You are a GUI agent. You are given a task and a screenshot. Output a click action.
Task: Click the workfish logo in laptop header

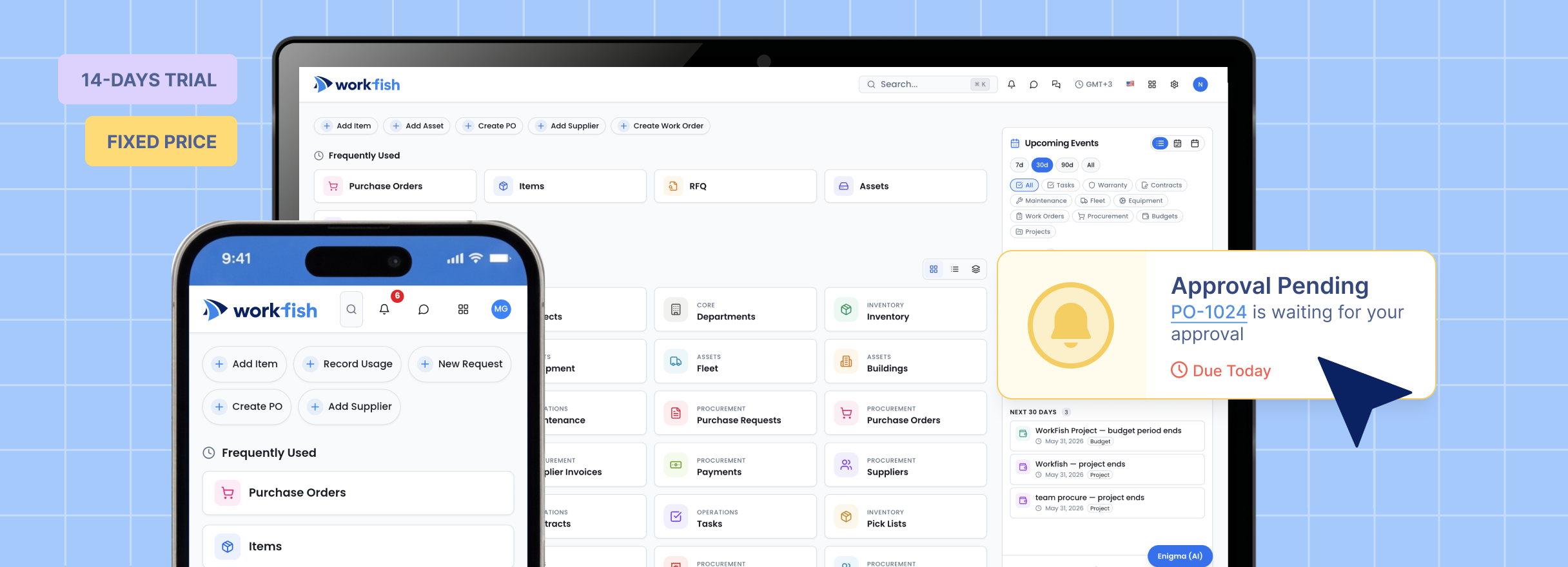click(357, 84)
